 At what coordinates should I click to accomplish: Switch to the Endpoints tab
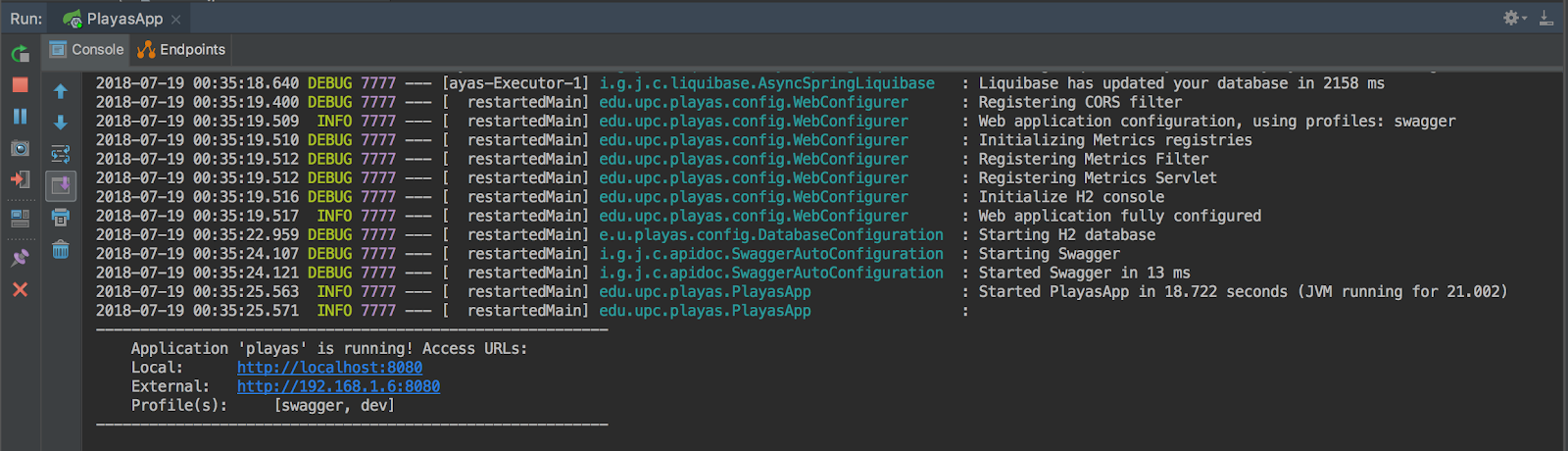click(182, 50)
